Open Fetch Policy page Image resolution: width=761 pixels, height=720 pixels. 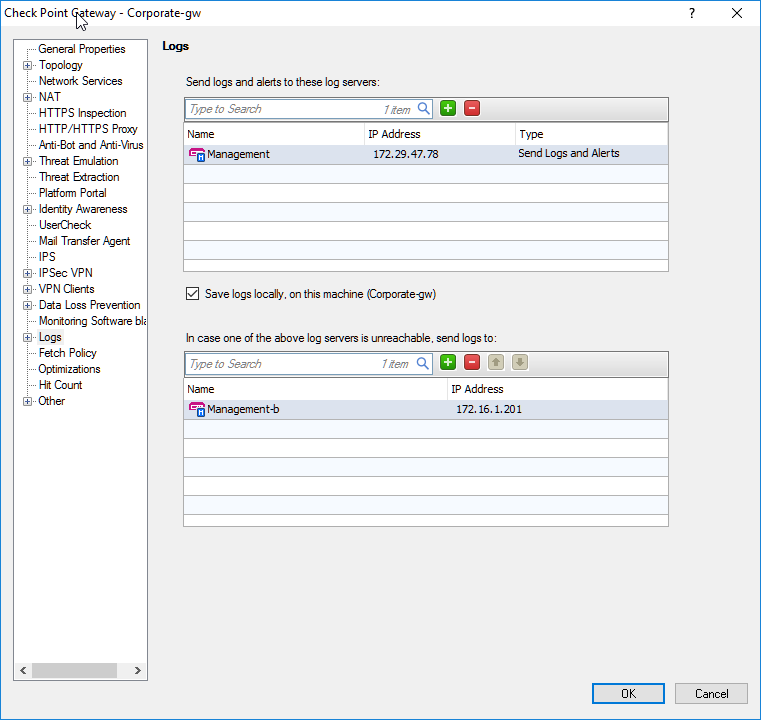coord(67,353)
